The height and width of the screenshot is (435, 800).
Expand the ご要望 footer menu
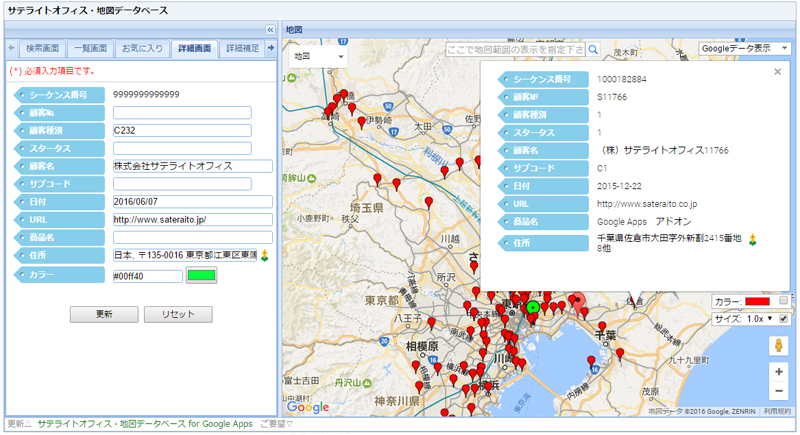coord(277,424)
